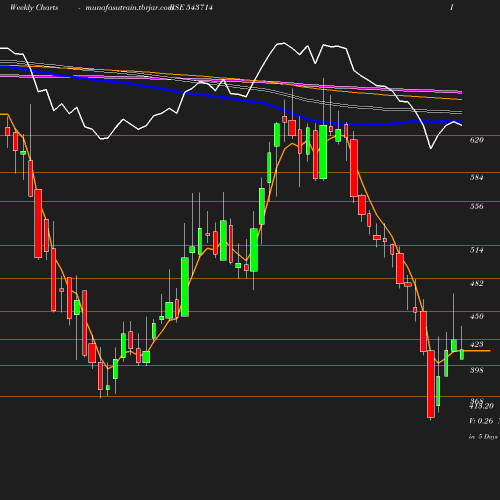Click the last large red candle at the chart low

[431, 384]
